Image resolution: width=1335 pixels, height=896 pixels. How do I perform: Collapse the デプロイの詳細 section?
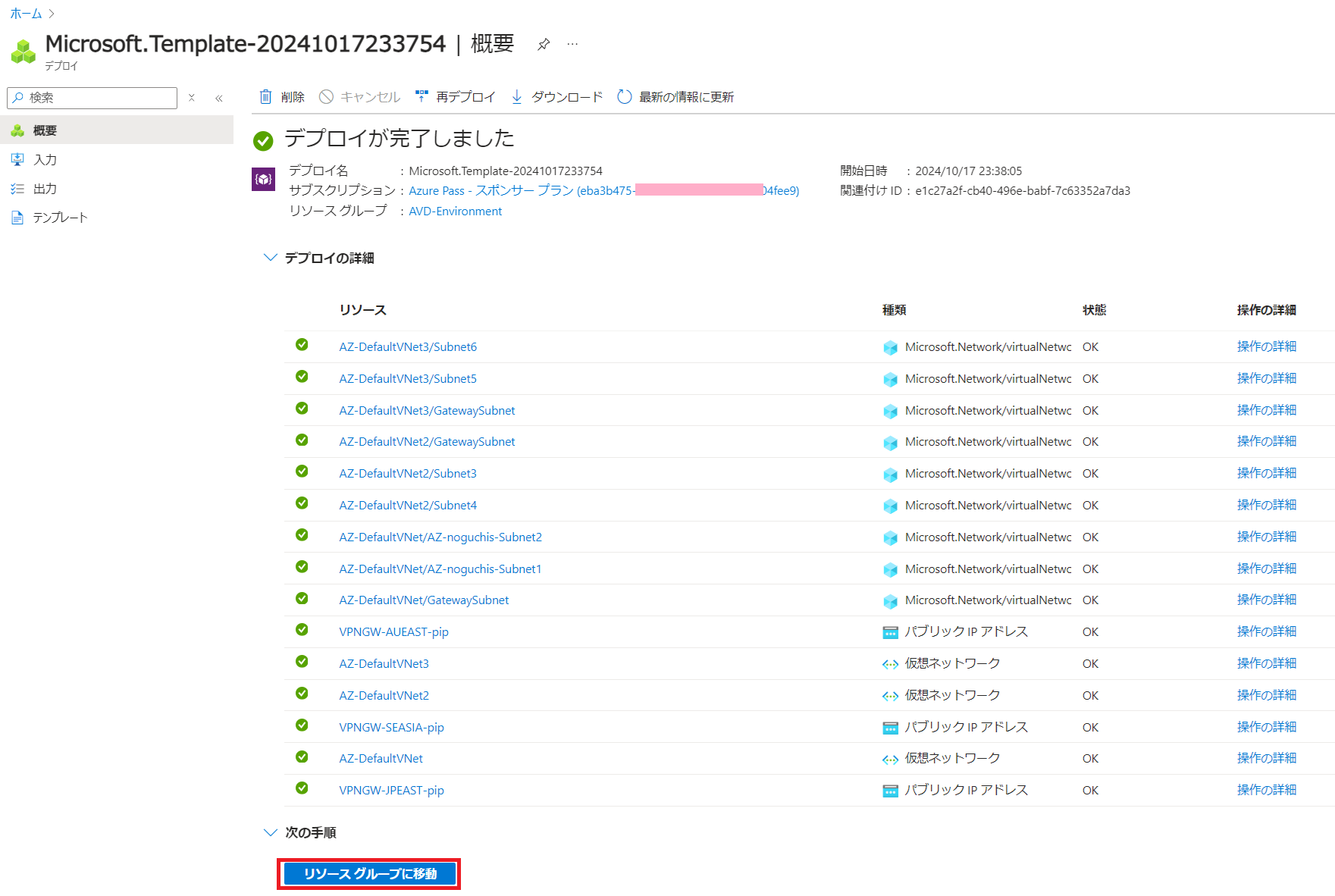270,258
